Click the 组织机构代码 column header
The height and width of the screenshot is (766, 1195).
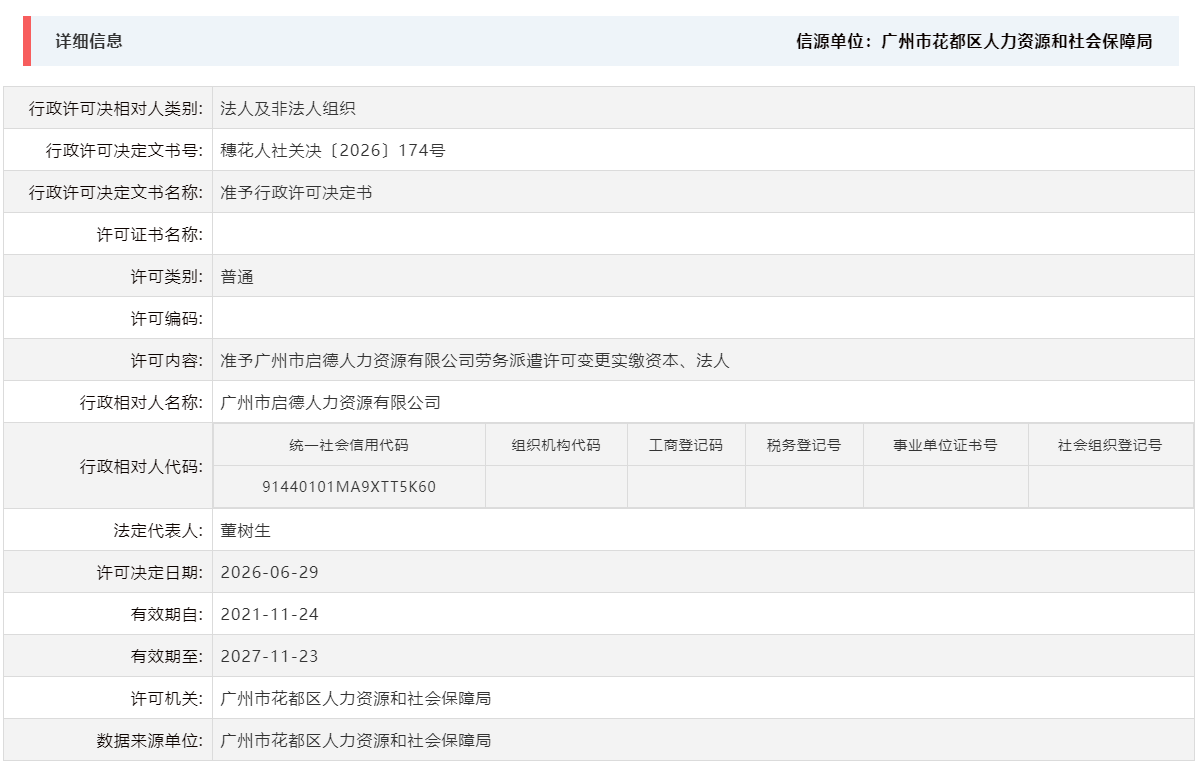tap(556, 445)
